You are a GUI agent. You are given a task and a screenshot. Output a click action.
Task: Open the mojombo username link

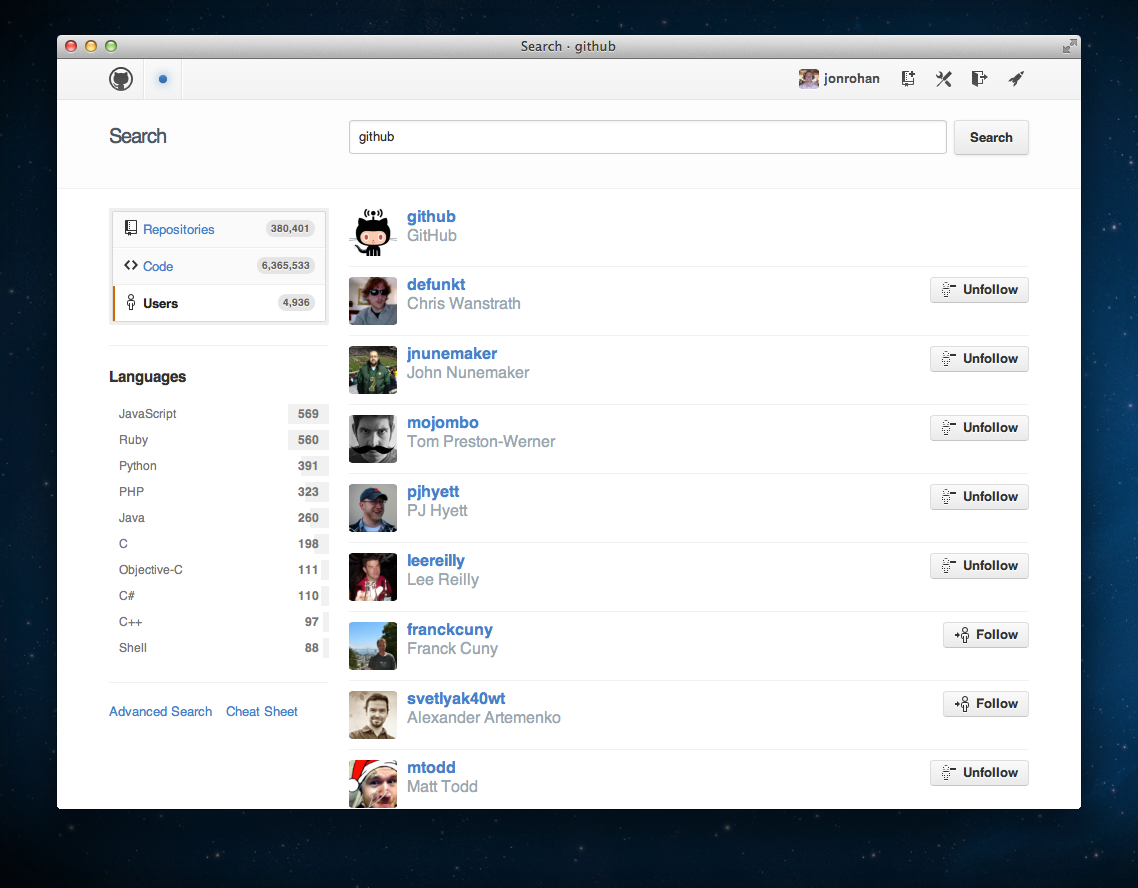pyautogui.click(x=442, y=422)
